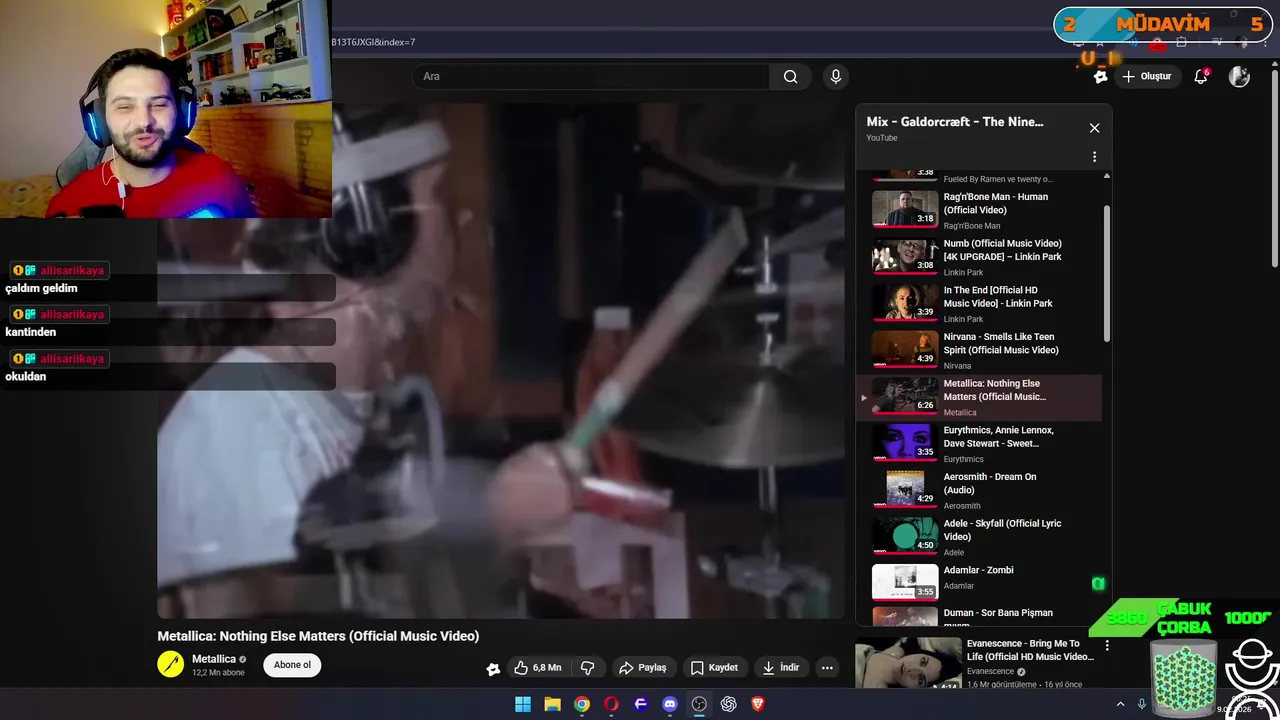
Task: Click the Mix - Galdorcræft playlist title
Action: tap(955, 122)
